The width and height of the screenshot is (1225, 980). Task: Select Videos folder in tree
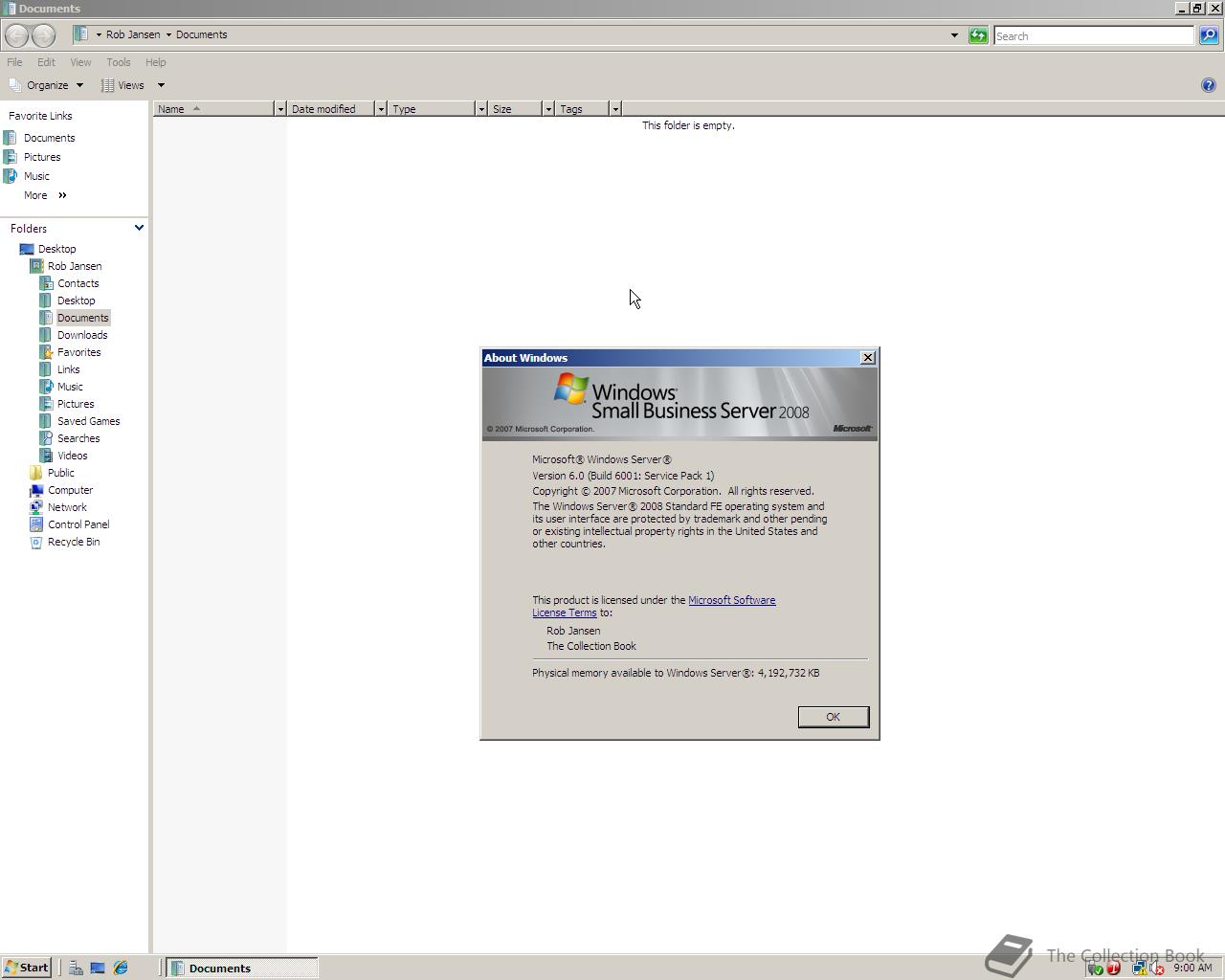[72, 456]
